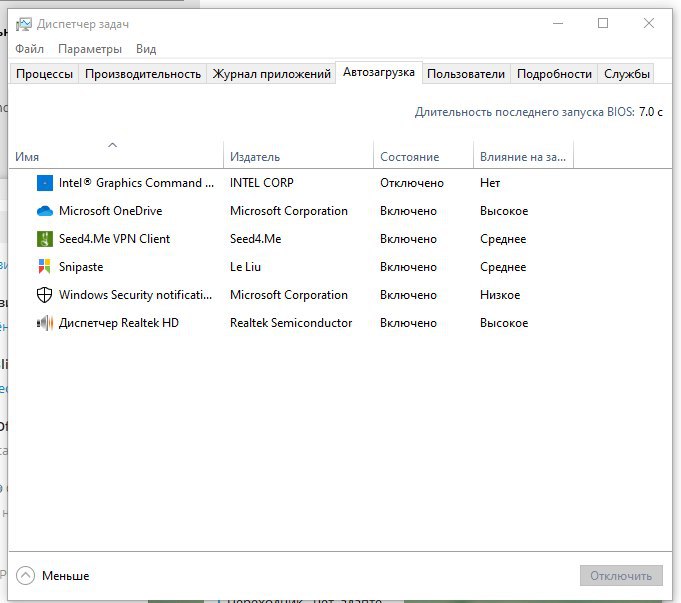Viewport: 681px width, 603px height.
Task: Click the Windows Security shield icon
Action: 44,295
